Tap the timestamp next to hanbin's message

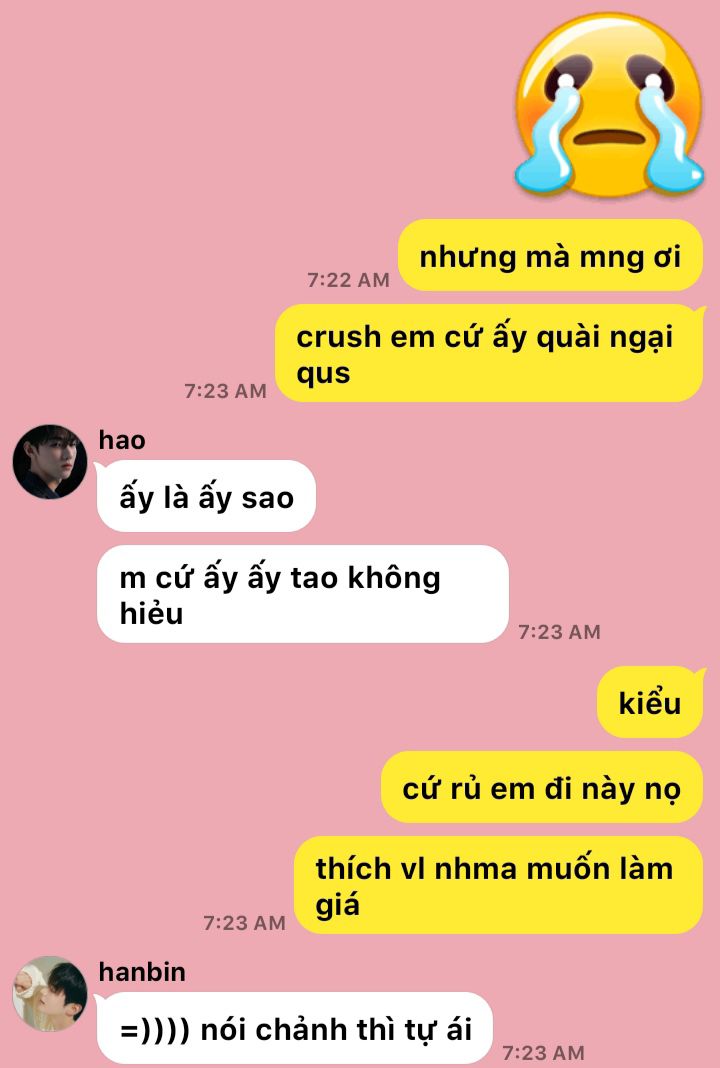click(x=543, y=1052)
